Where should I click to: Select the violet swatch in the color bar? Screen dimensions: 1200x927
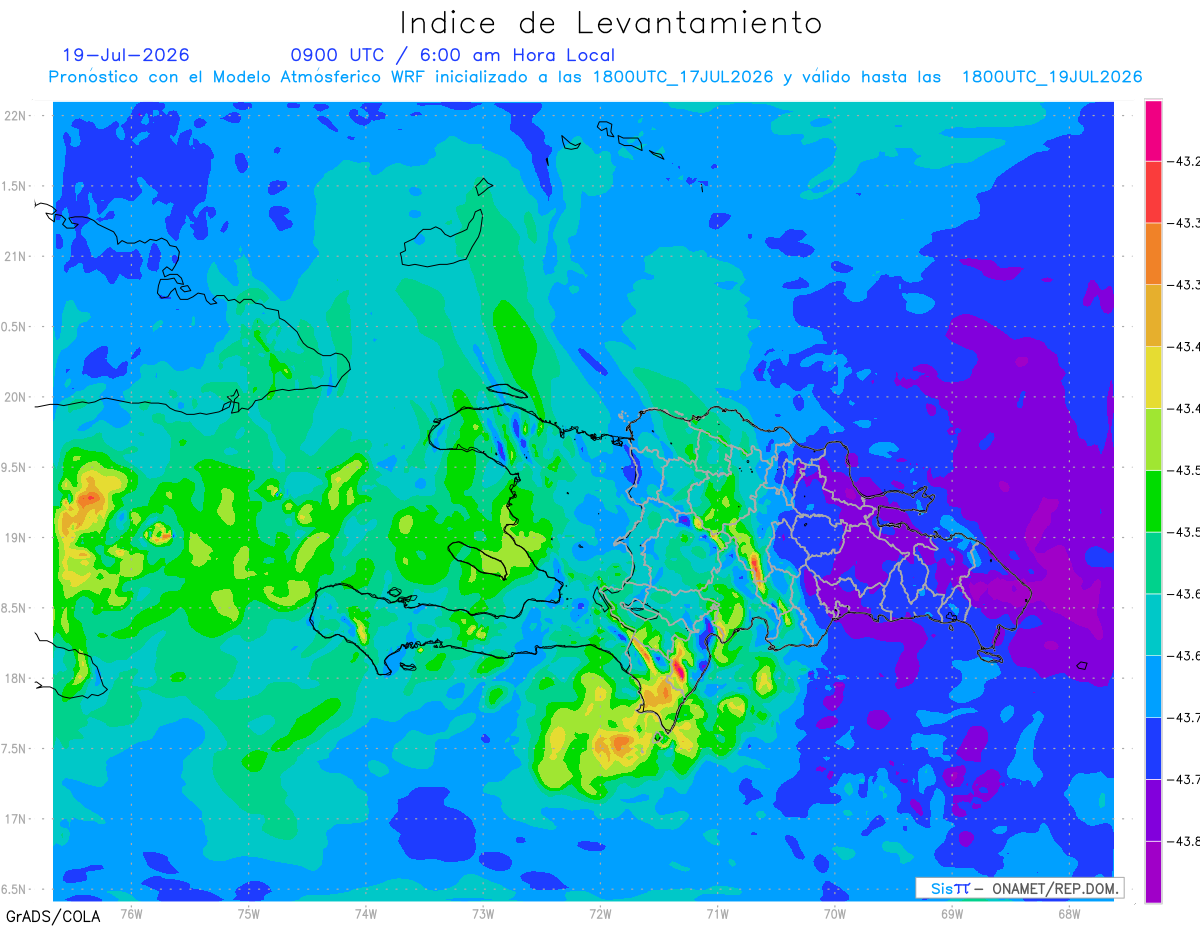[x=1153, y=810]
